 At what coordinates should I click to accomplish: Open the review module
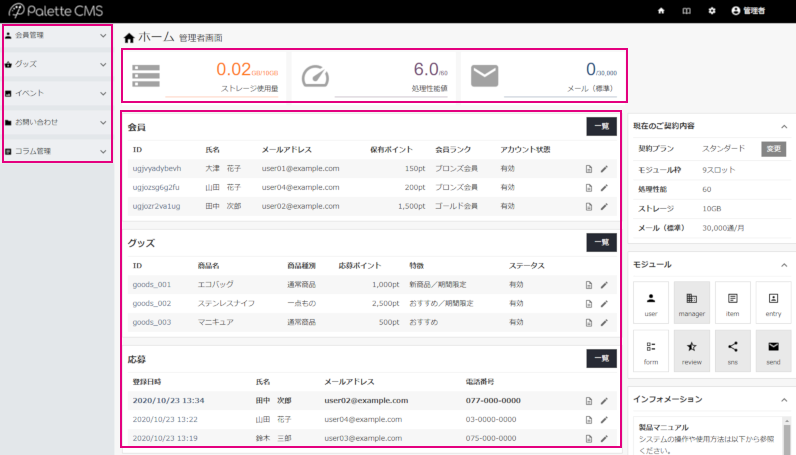coord(692,351)
